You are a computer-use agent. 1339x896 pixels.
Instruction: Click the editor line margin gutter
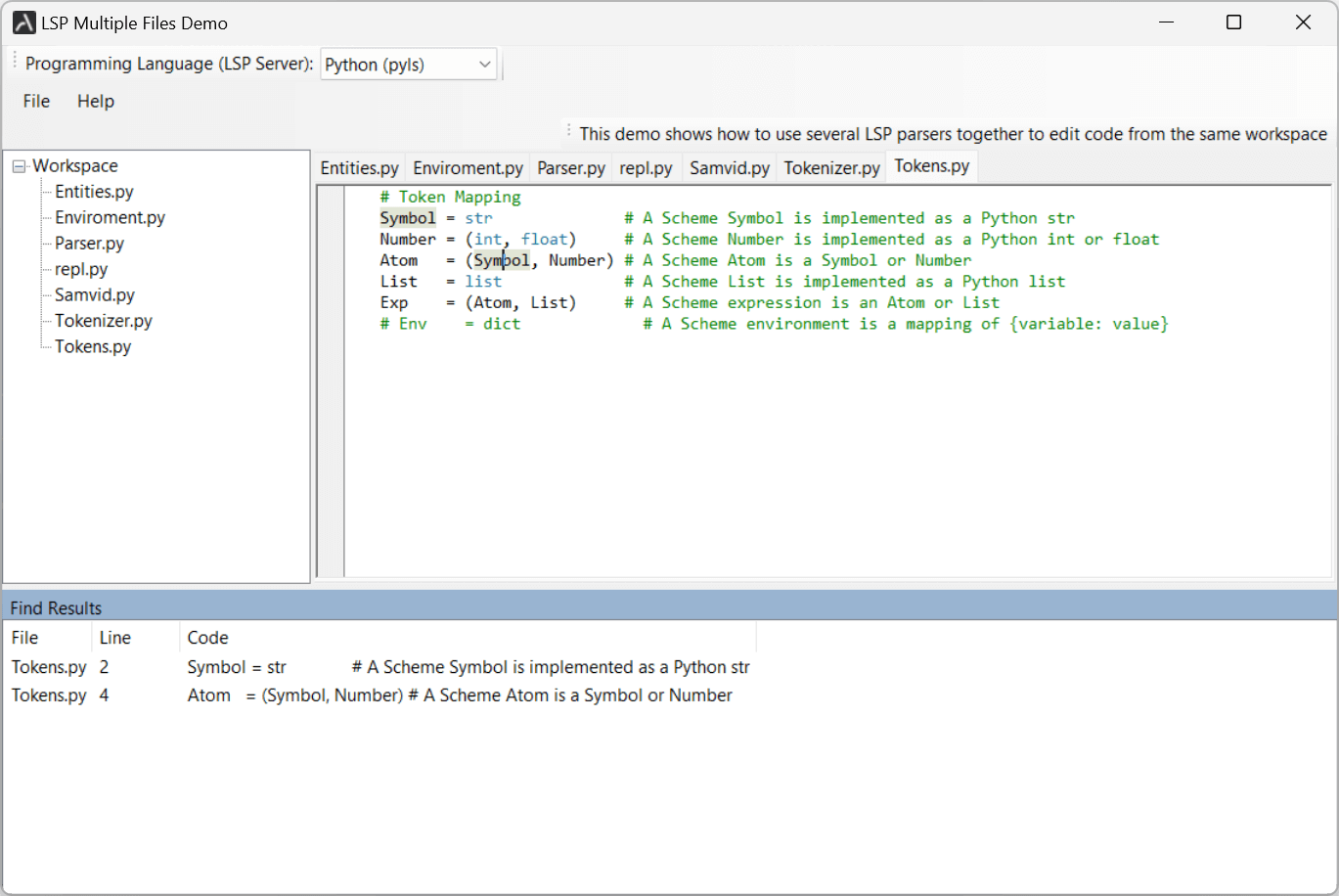tap(331, 381)
